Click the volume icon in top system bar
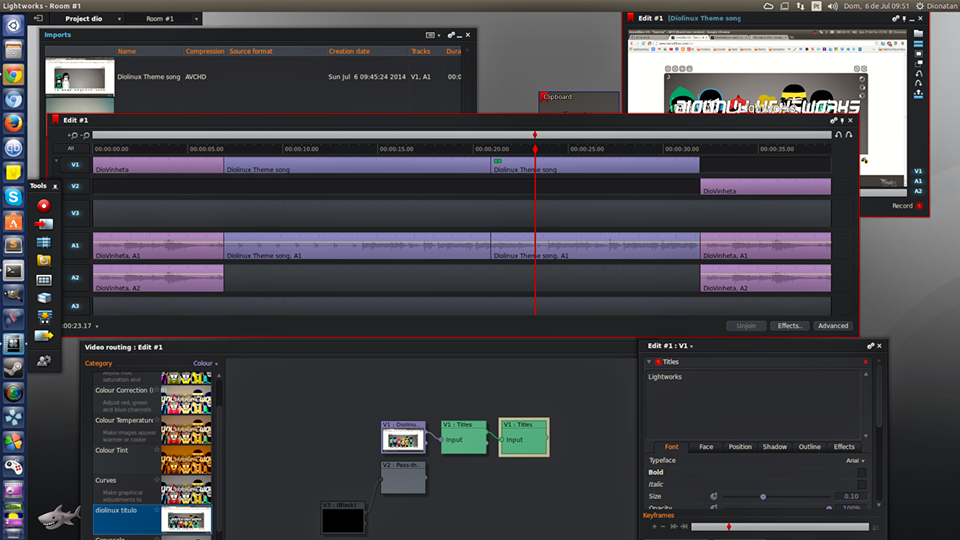 (x=833, y=6)
